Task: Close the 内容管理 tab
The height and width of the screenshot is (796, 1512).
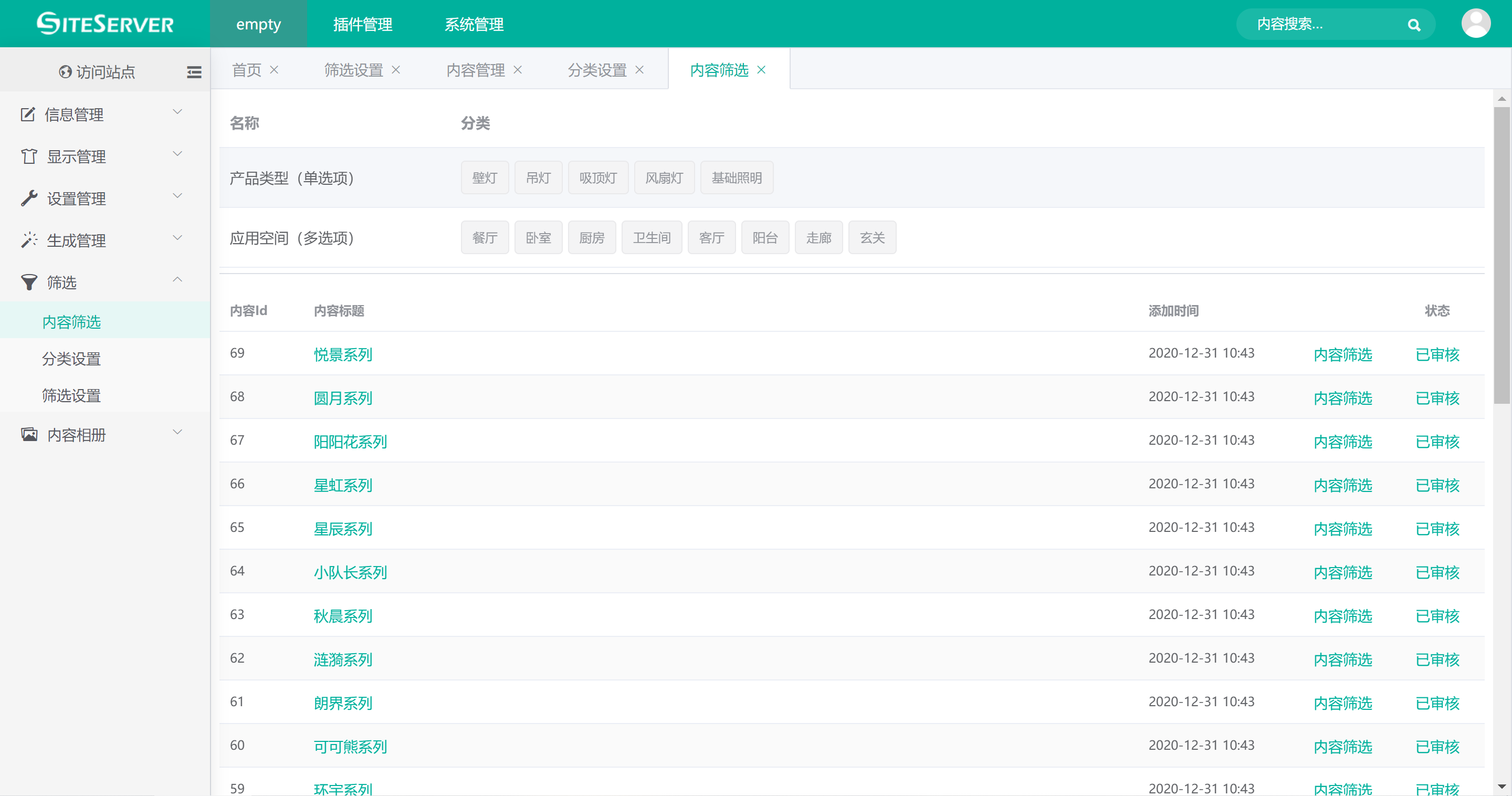Action: [x=518, y=70]
